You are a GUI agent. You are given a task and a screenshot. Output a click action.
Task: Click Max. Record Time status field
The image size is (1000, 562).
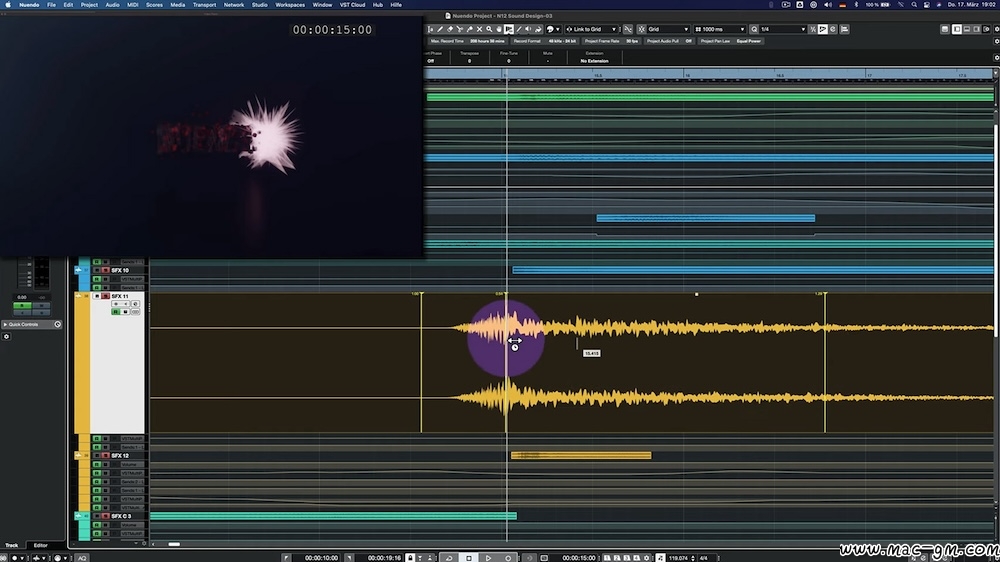pos(467,41)
